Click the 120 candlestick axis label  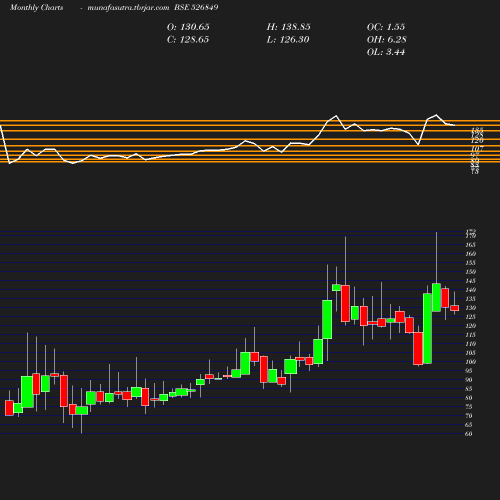[470, 326]
